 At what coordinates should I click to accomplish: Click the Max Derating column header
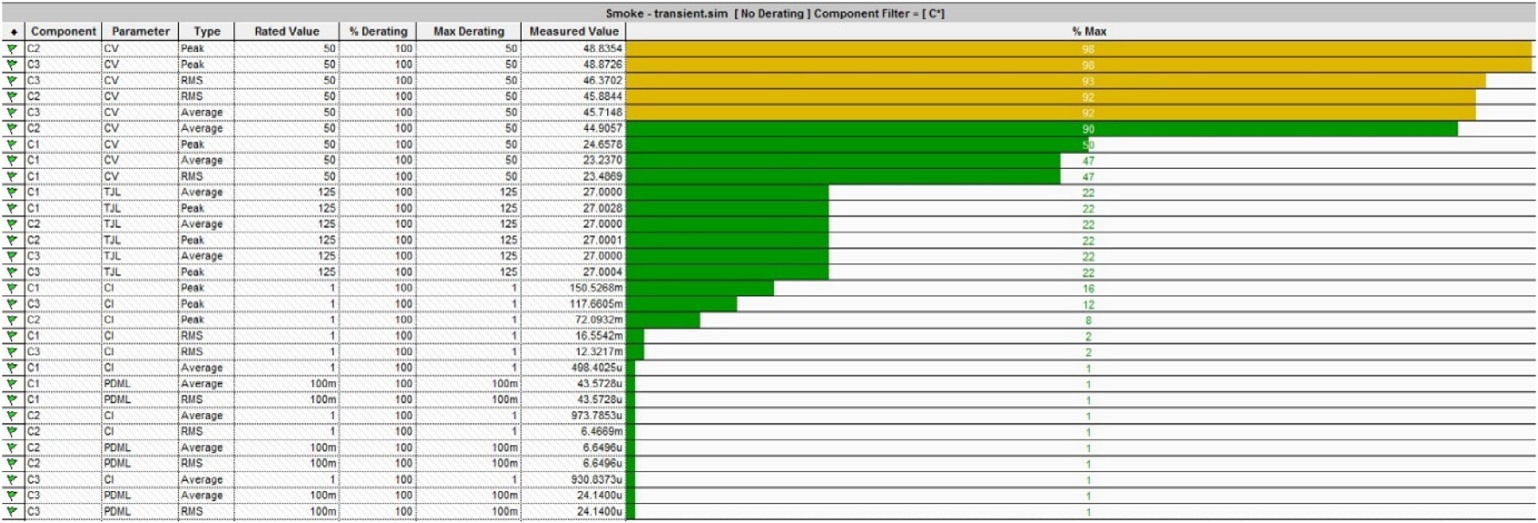click(468, 32)
